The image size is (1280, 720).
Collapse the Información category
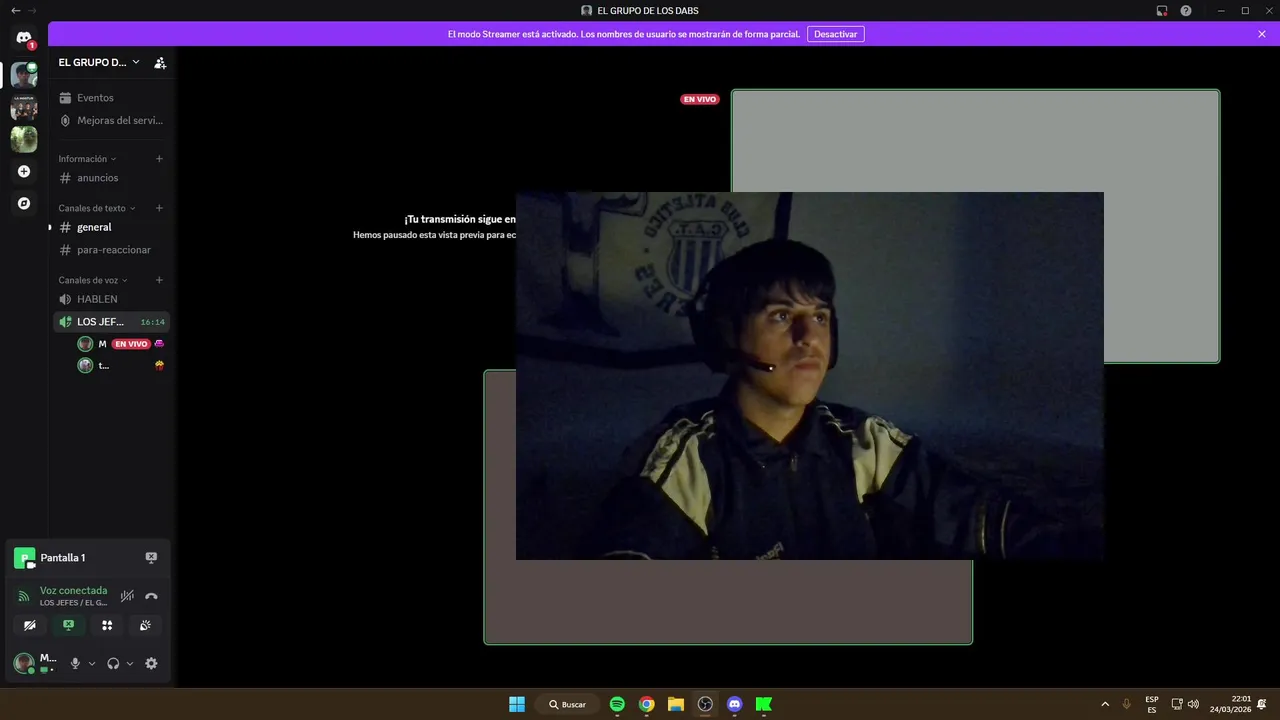pos(87,159)
